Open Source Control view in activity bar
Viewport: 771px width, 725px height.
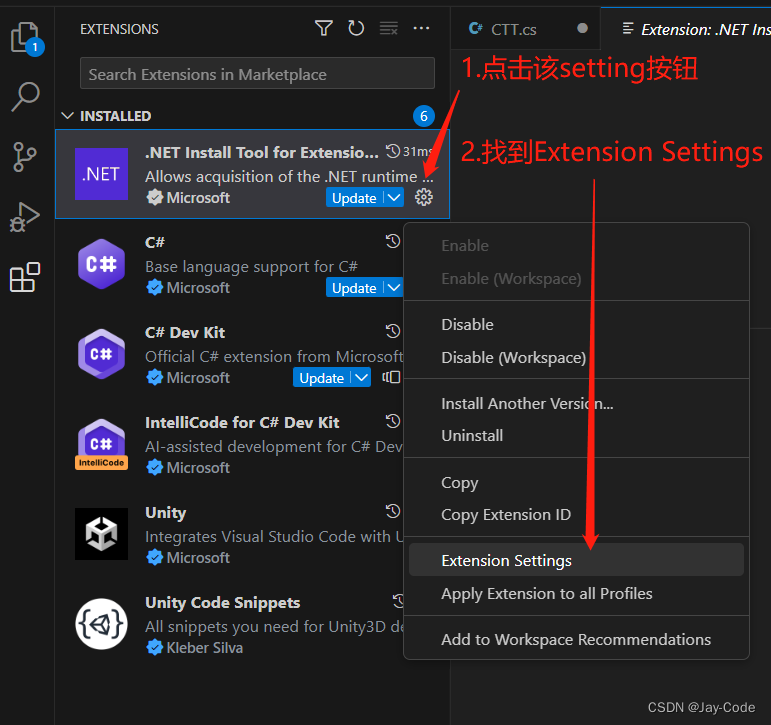click(x=25, y=157)
